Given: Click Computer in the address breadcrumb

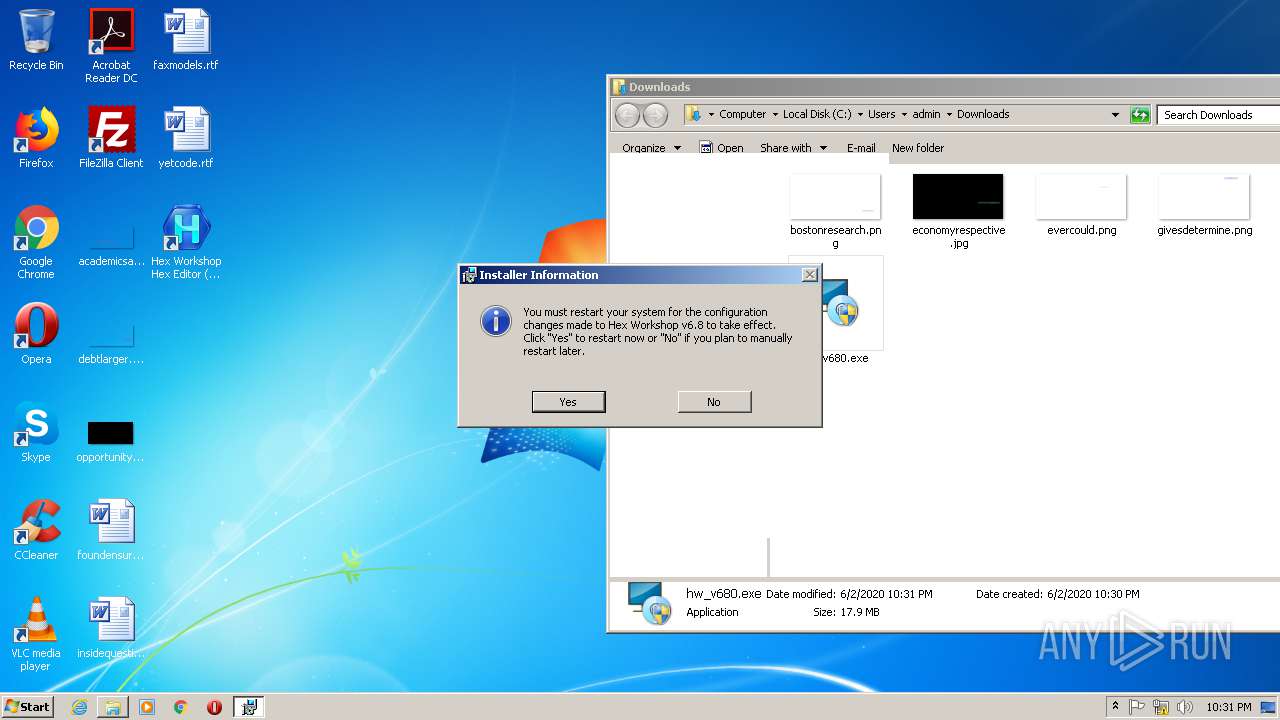Looking at the screenshot, I should click(743, 114).
